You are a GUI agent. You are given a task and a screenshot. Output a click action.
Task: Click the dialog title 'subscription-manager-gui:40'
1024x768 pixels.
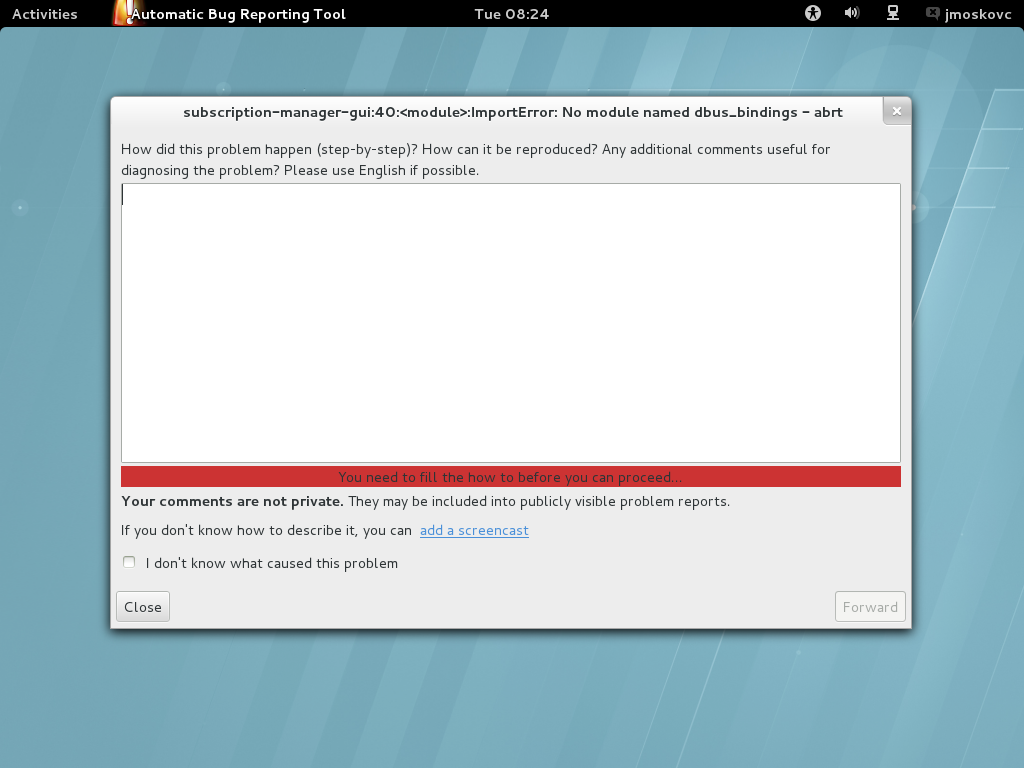(513, 112)
